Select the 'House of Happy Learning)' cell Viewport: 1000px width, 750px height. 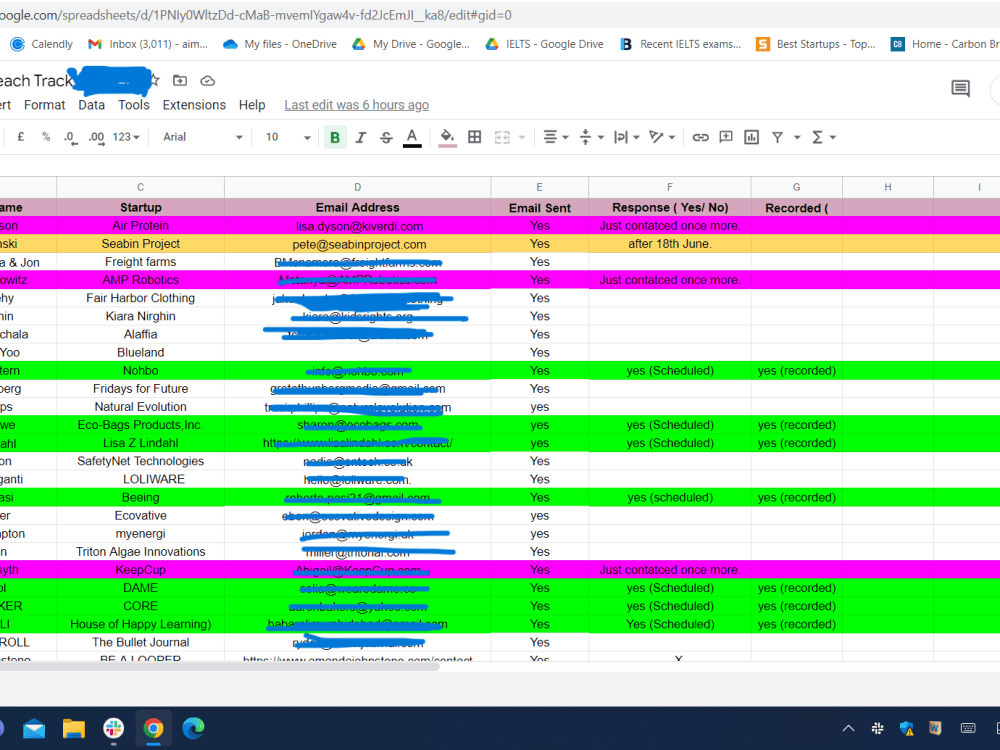pos(140,624)
